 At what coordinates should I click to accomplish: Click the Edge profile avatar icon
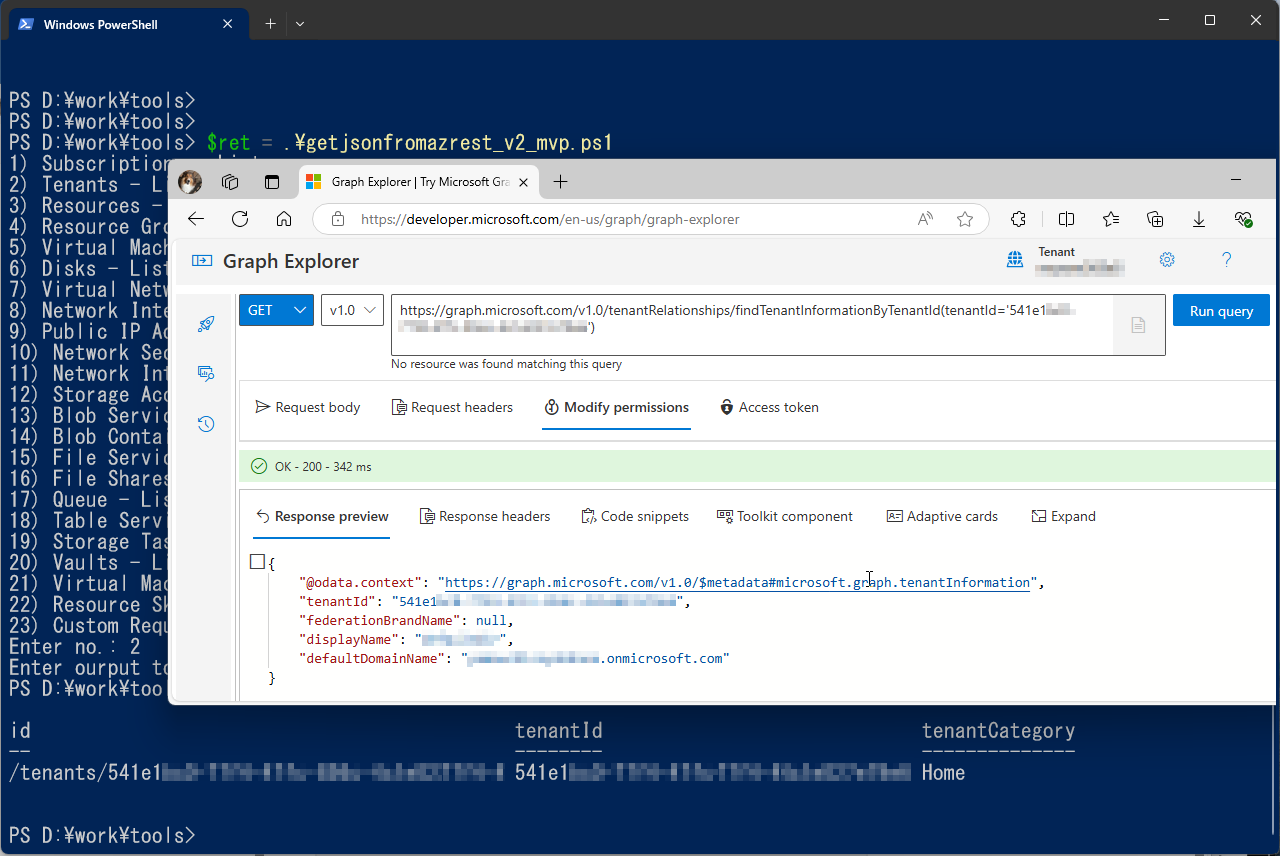(190, 182)
